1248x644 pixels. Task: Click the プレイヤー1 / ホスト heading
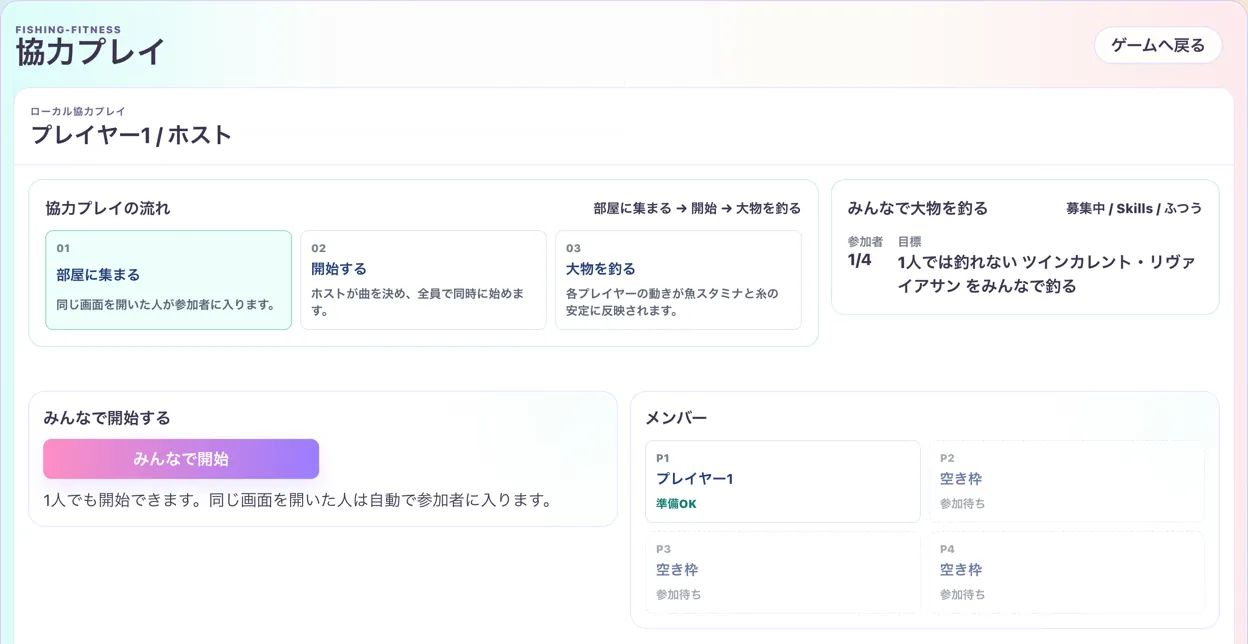[x=131, y=135]
